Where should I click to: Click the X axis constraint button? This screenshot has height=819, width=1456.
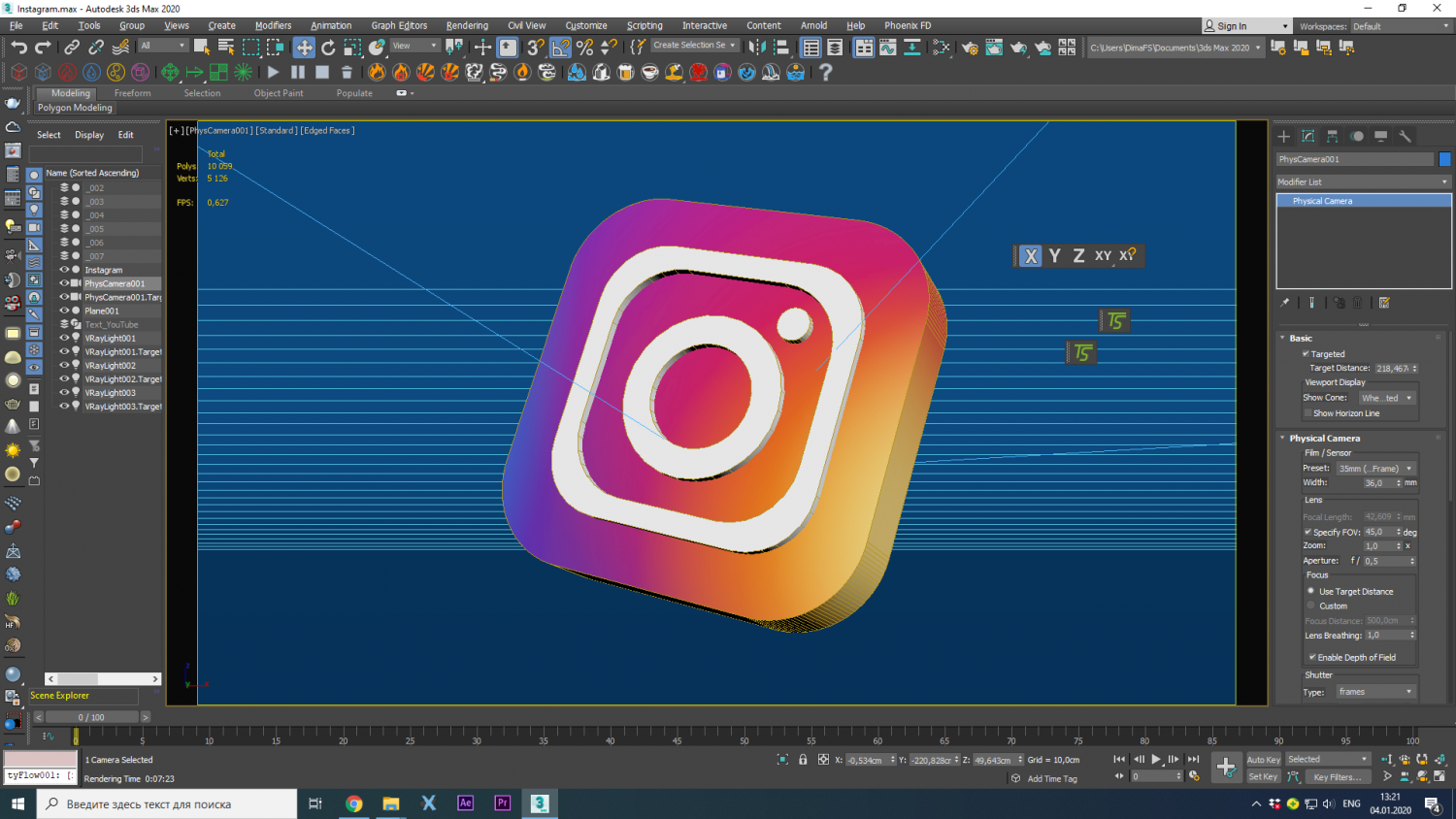click(x=1031, y=256)
